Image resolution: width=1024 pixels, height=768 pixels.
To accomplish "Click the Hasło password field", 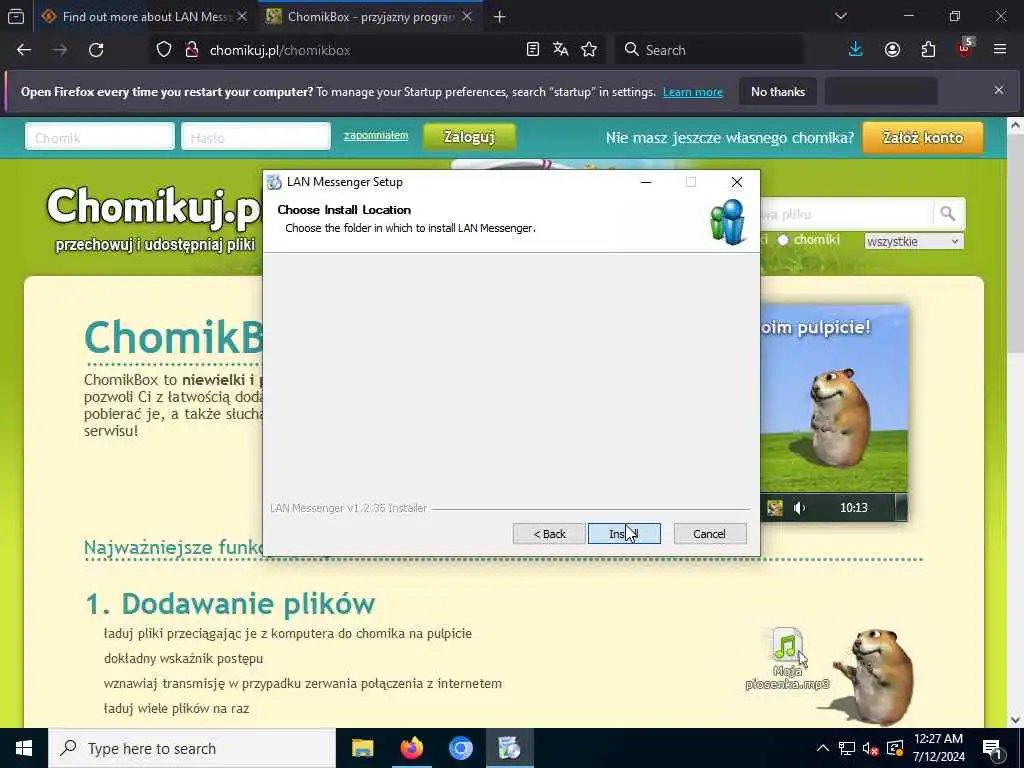I will pos(255,137).
